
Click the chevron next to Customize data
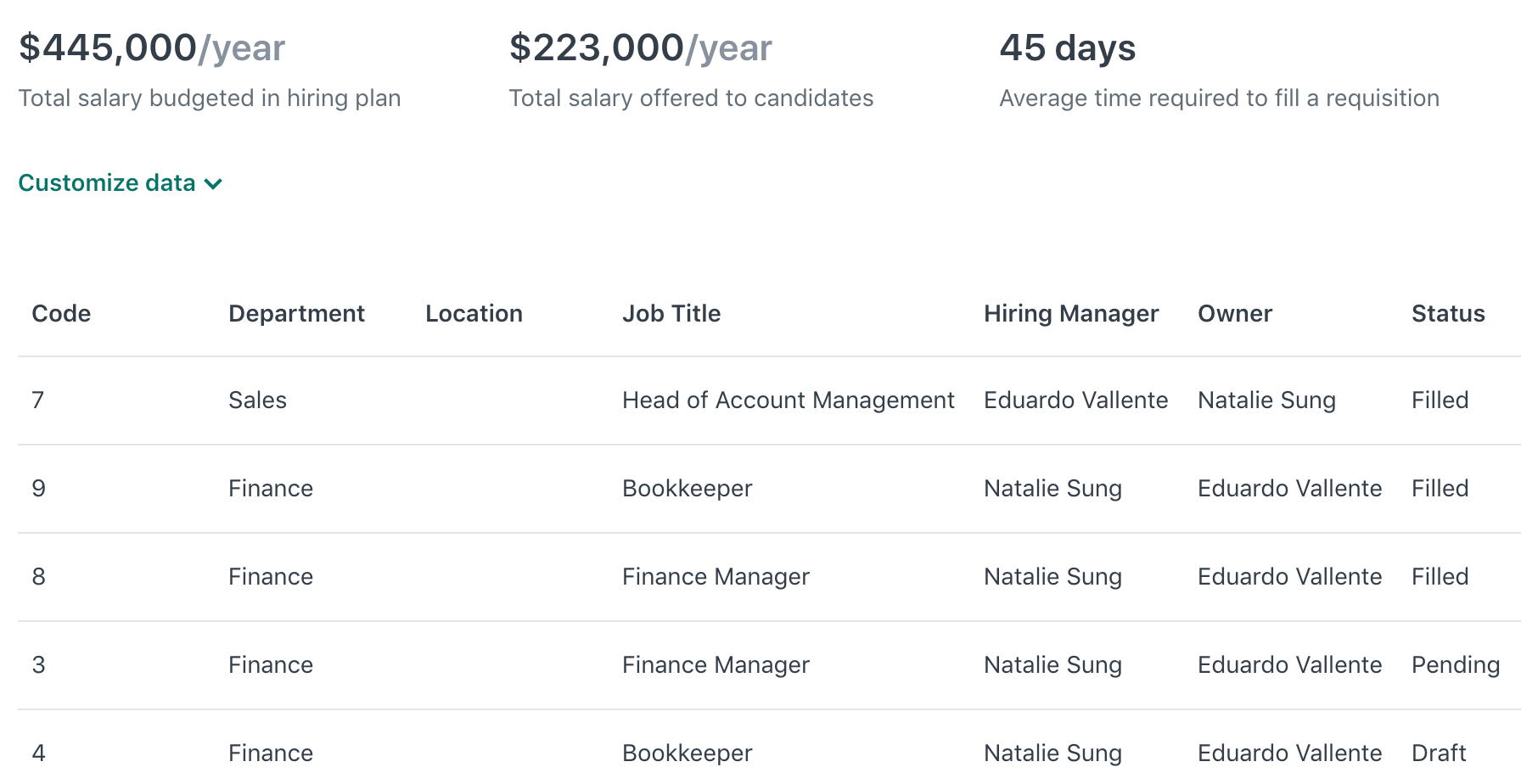coord(213,183)
